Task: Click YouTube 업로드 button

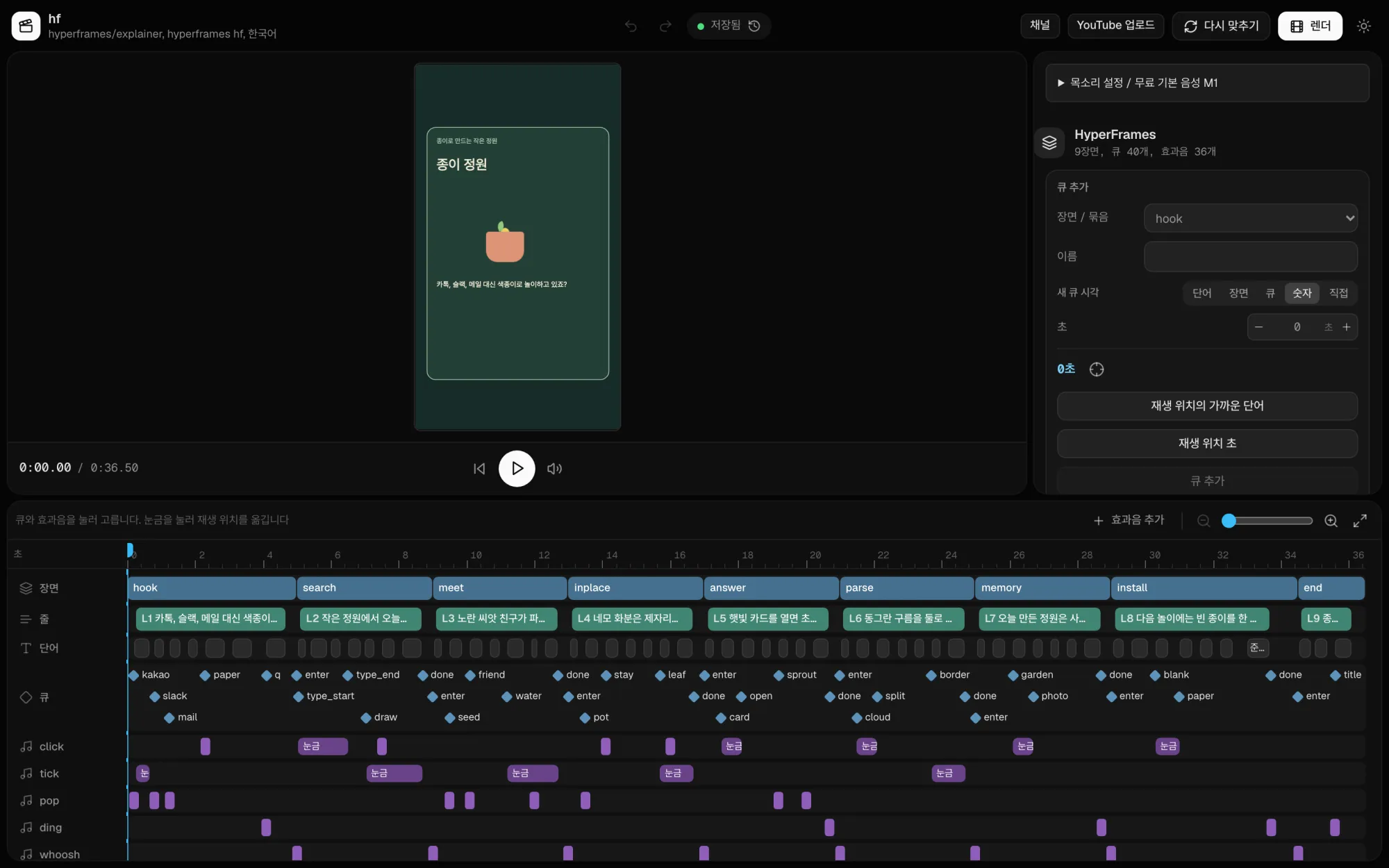Action: 1115,26
